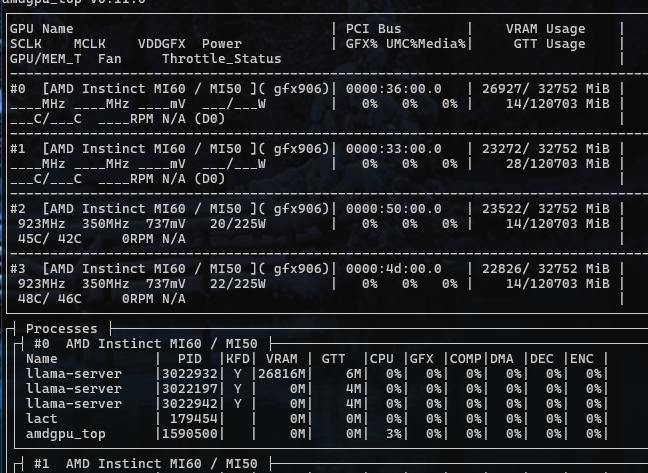The image size is (648, 473).
Task: Click the PCI Bus header label
Action: point(374,29)
